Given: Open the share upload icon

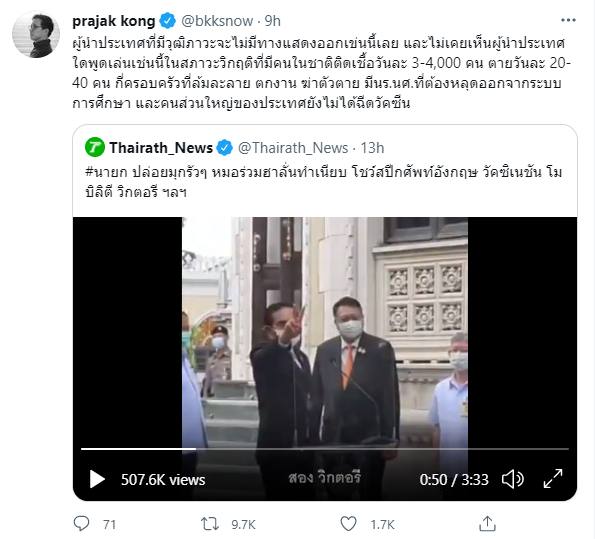Looking at the screenshot, I should 487,524.
